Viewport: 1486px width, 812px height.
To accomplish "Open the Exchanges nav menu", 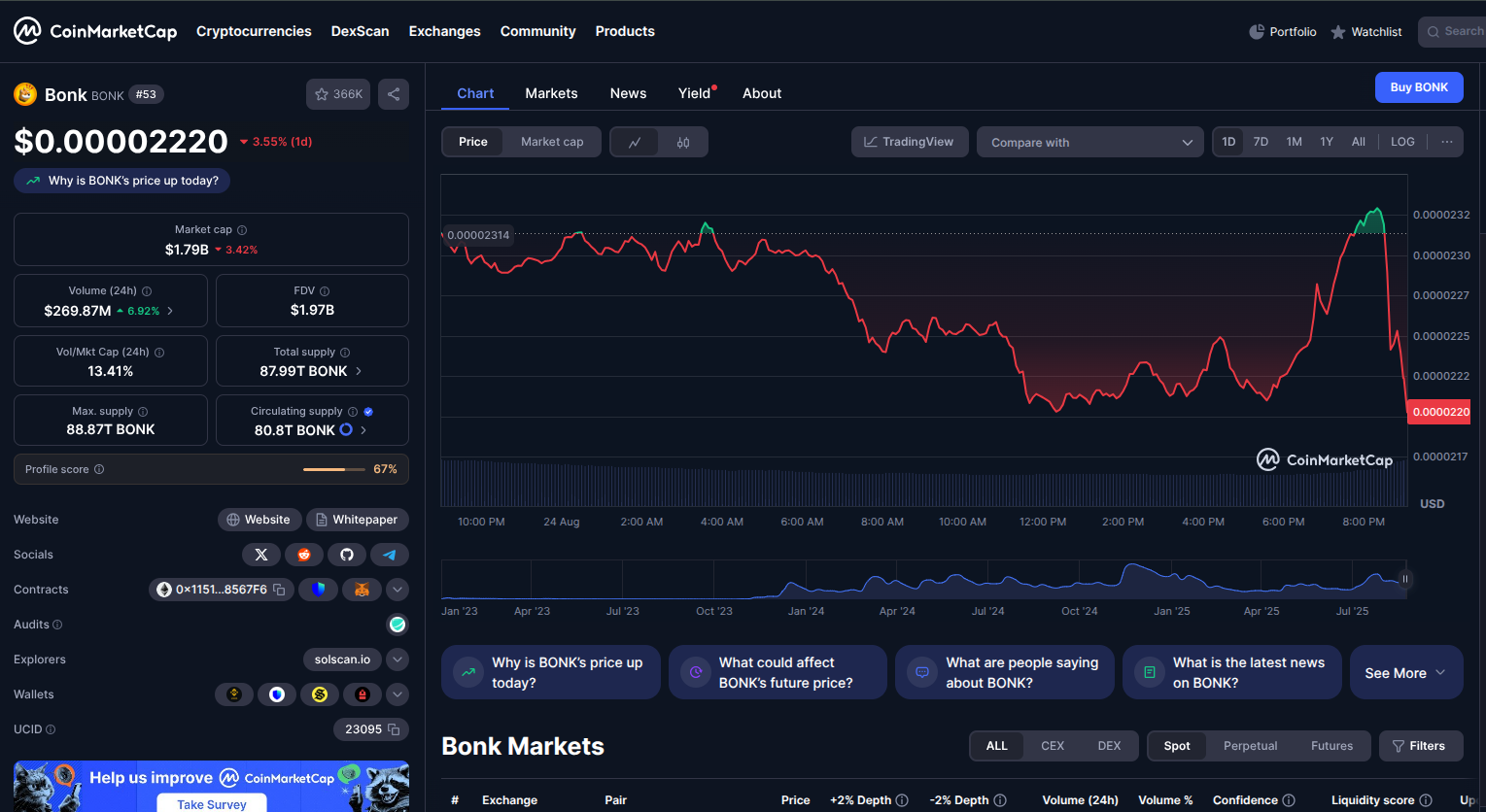I will [x=444, y=31].
